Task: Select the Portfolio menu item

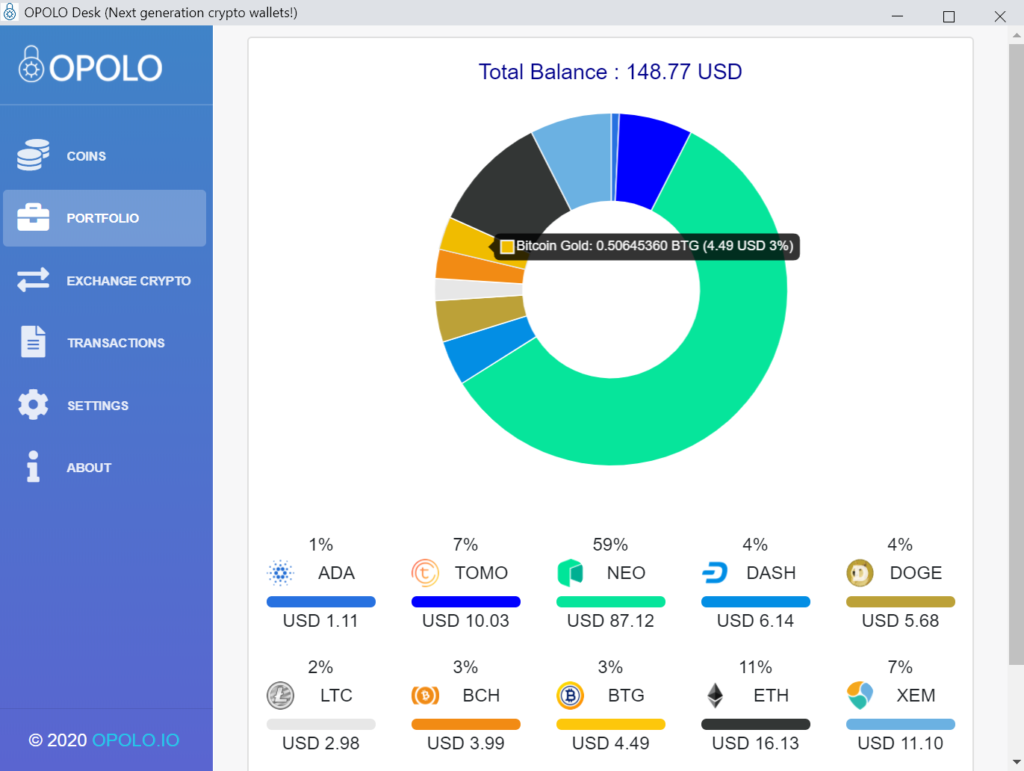Action: pyautogui.click(x=104, y=218)
